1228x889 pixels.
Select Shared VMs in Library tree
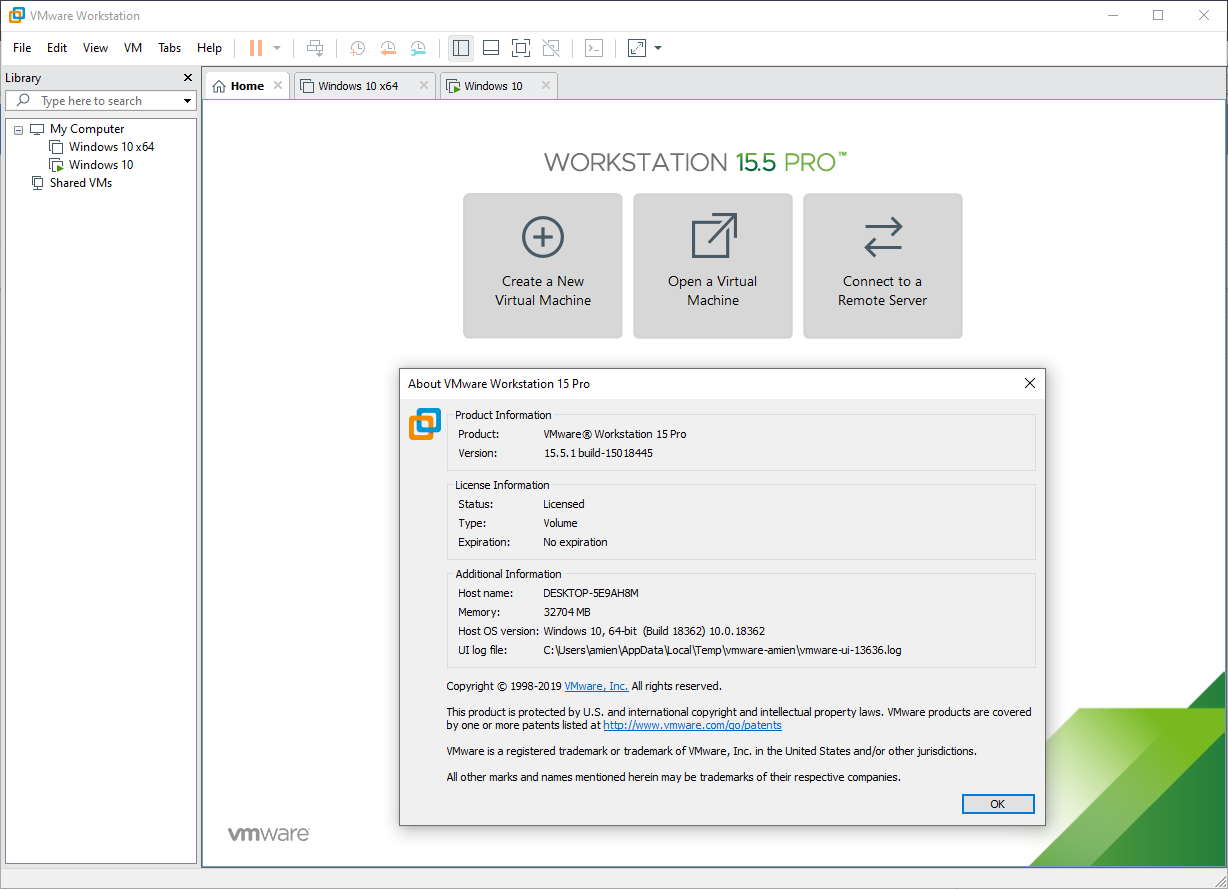(80, 183)
